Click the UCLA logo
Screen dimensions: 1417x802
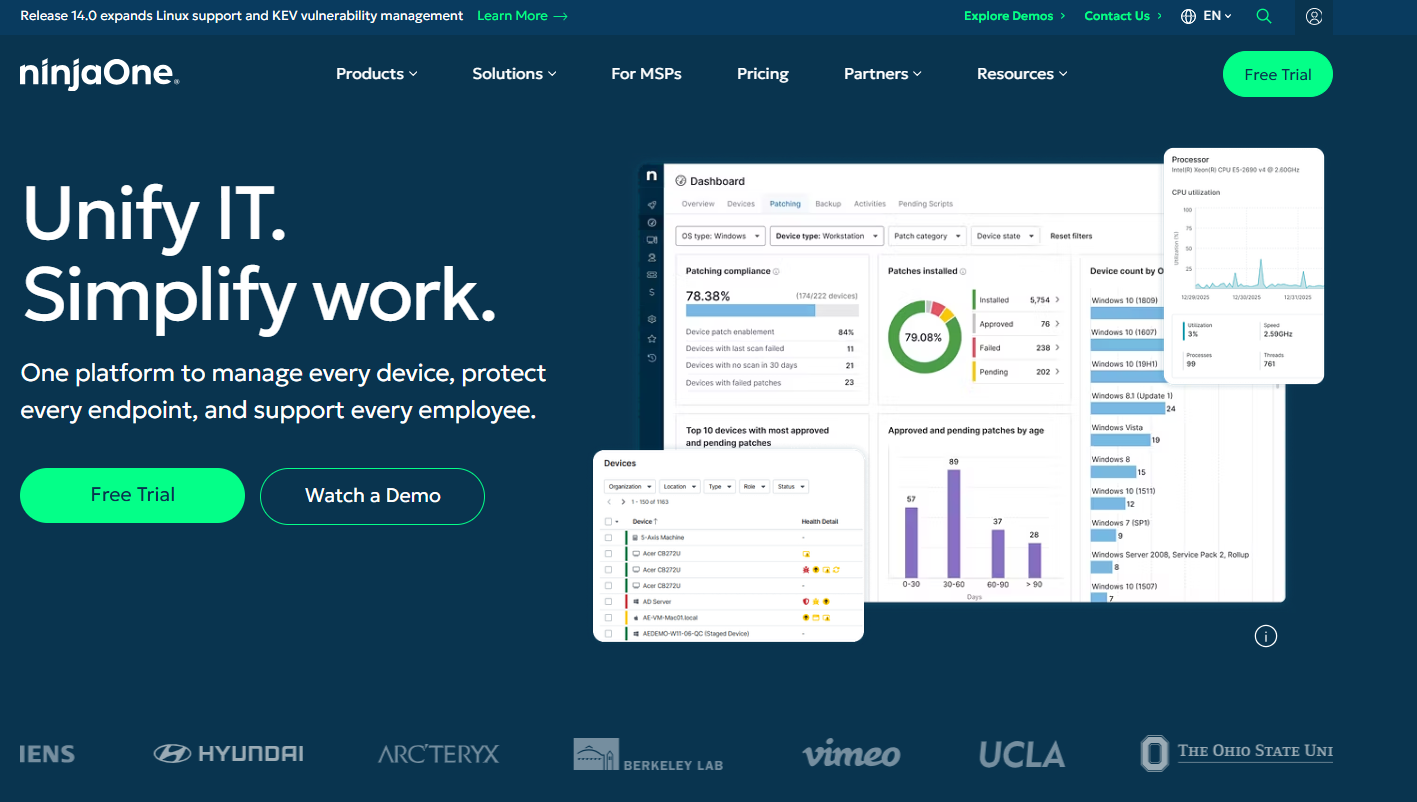(x=1021, y=754)
